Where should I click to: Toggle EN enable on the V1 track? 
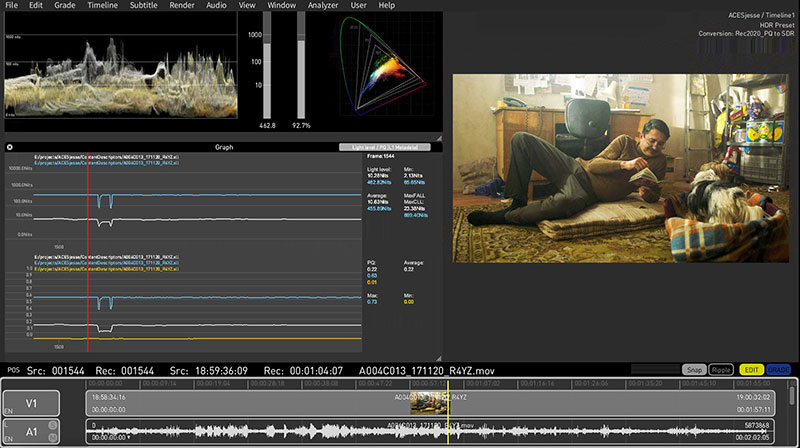tap(8, 411)
